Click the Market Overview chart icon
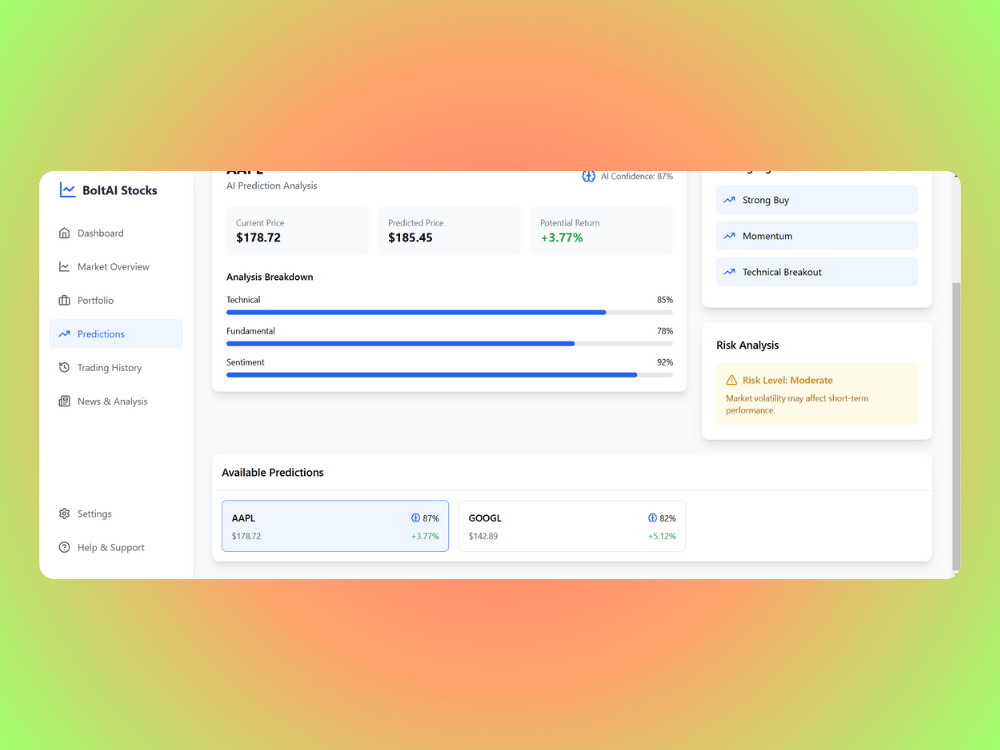1000x750 pixels. 64,267
